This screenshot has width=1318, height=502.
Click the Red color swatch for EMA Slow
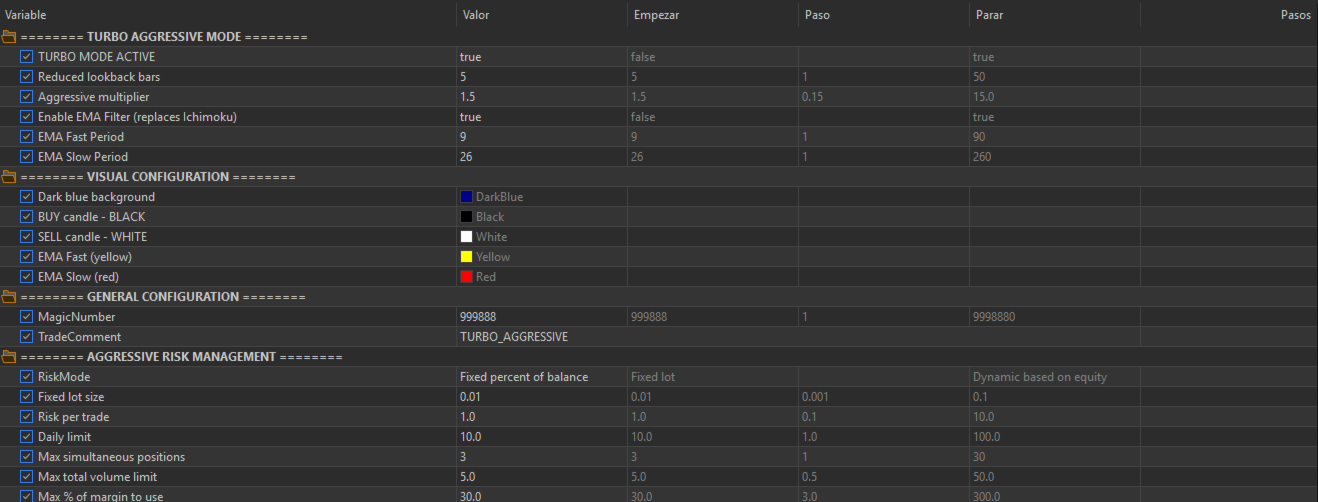[x=466, y=277]
